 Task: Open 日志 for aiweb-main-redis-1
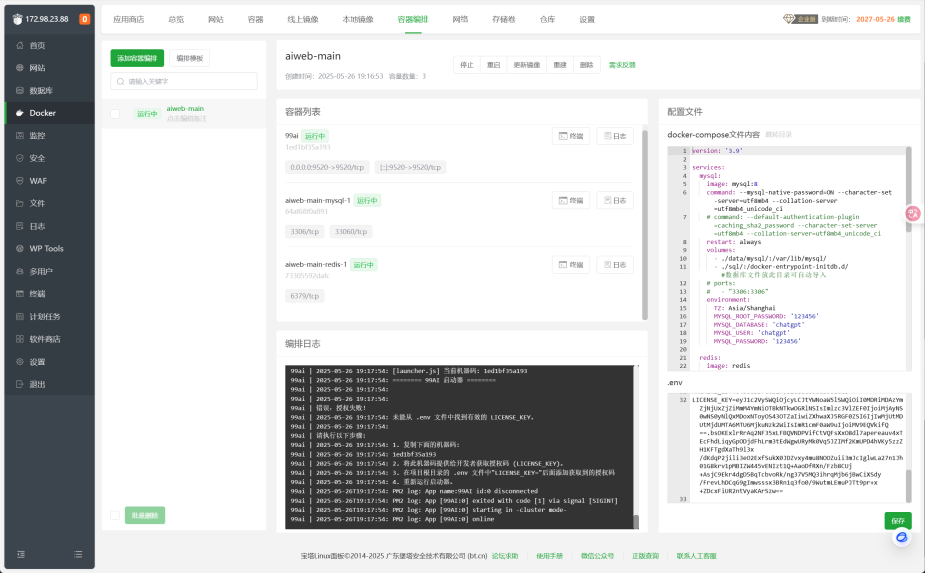pos(615,265)
